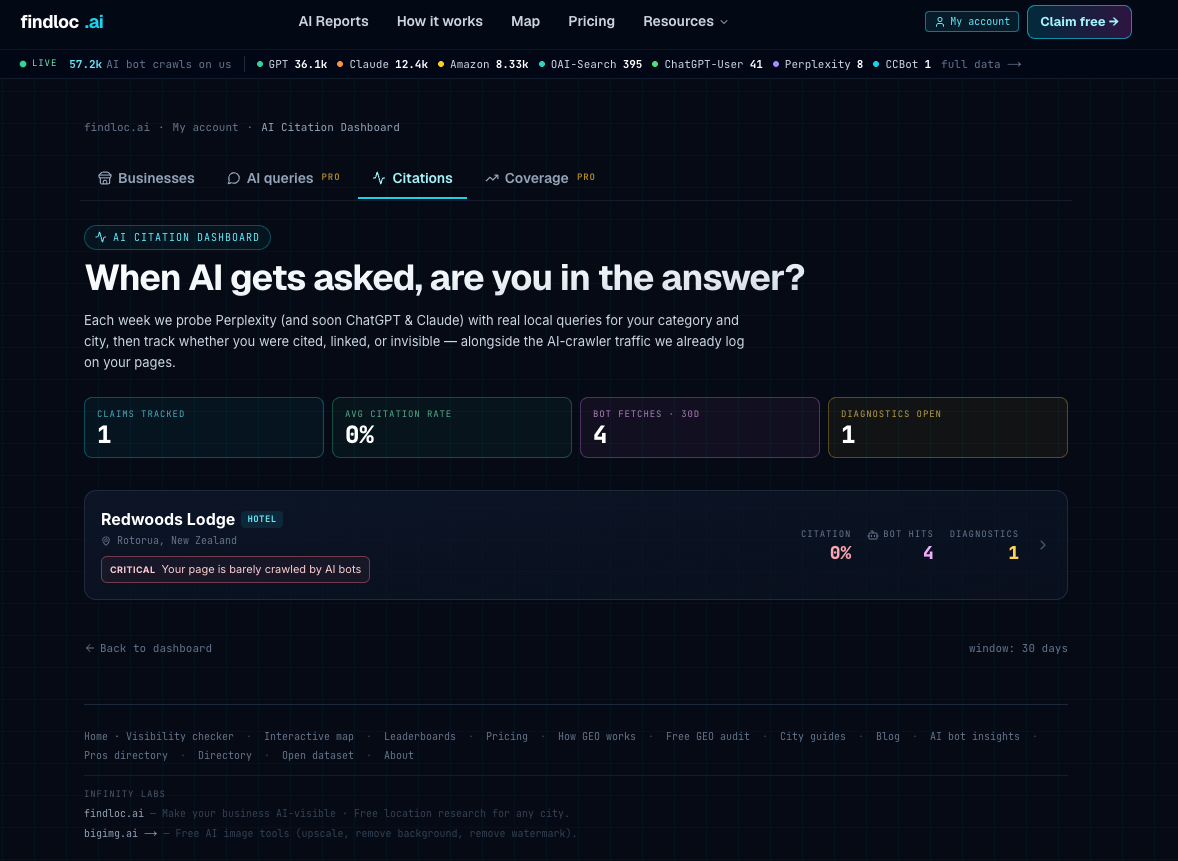
Task: Click the CCBot 1 ticker entry
Action: (902, 65)
